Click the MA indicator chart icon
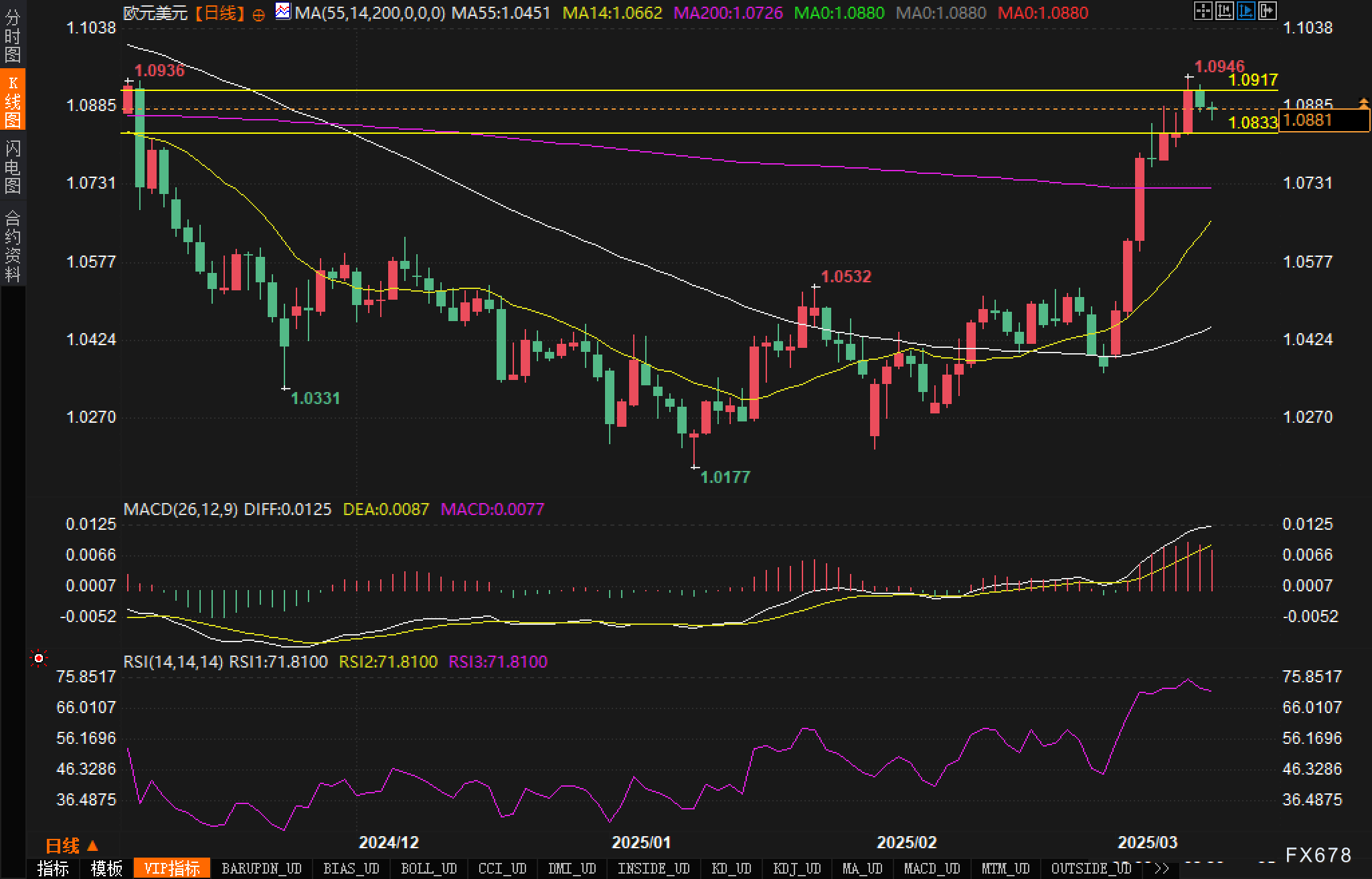This screenshot has height=879, width=1372. click(x=283, y=11)
